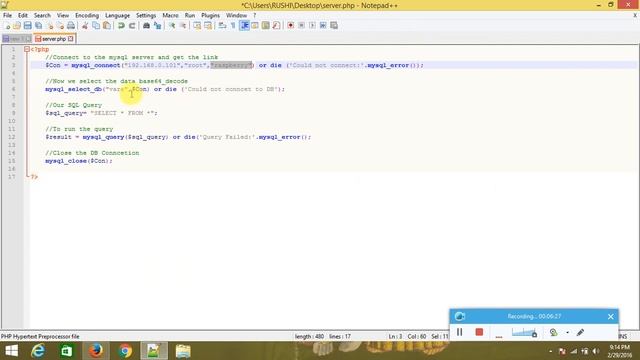
Task: Click the $sql_query SELECT line
Action: click(x=101, y=113)
